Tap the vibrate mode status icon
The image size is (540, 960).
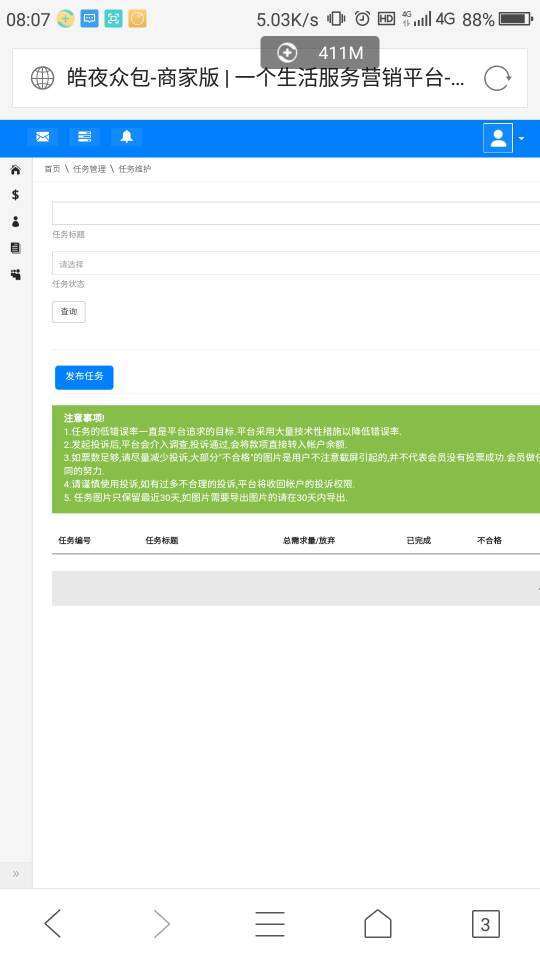336,18
